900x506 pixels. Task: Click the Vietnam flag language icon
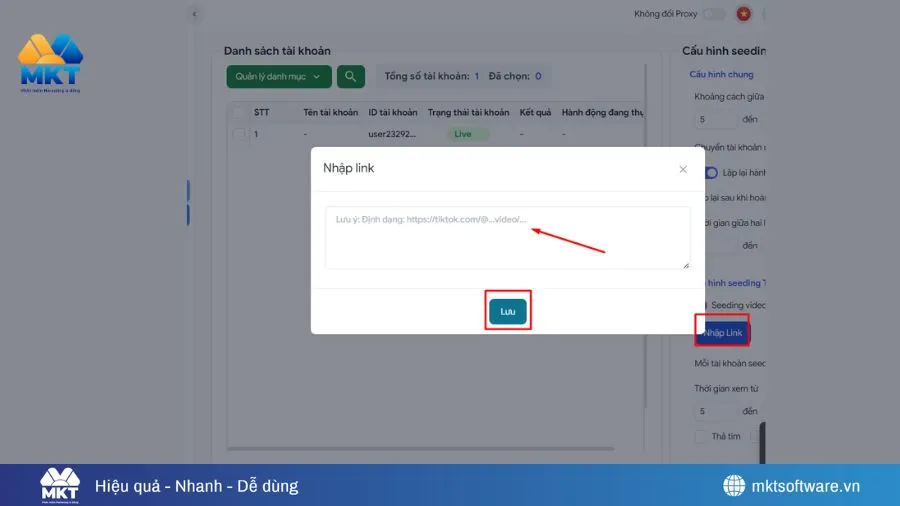[743, 14]
